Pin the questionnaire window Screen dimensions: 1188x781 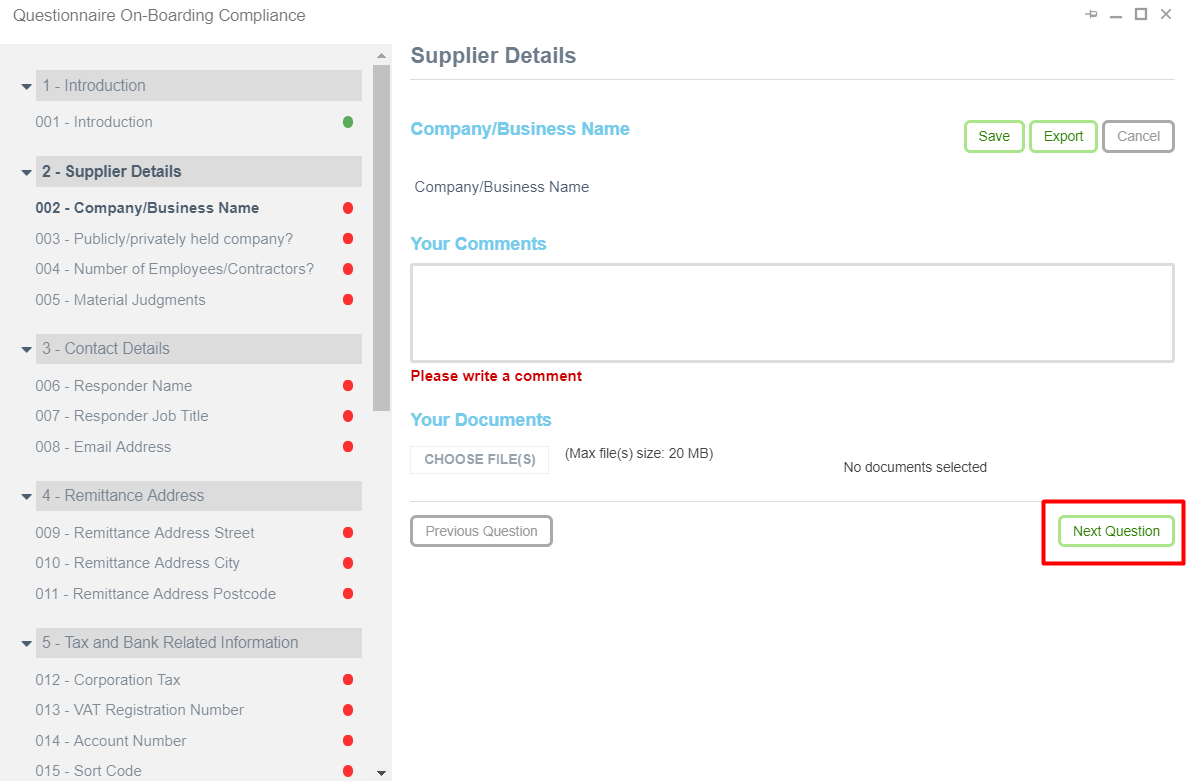tap(1091, 15)
